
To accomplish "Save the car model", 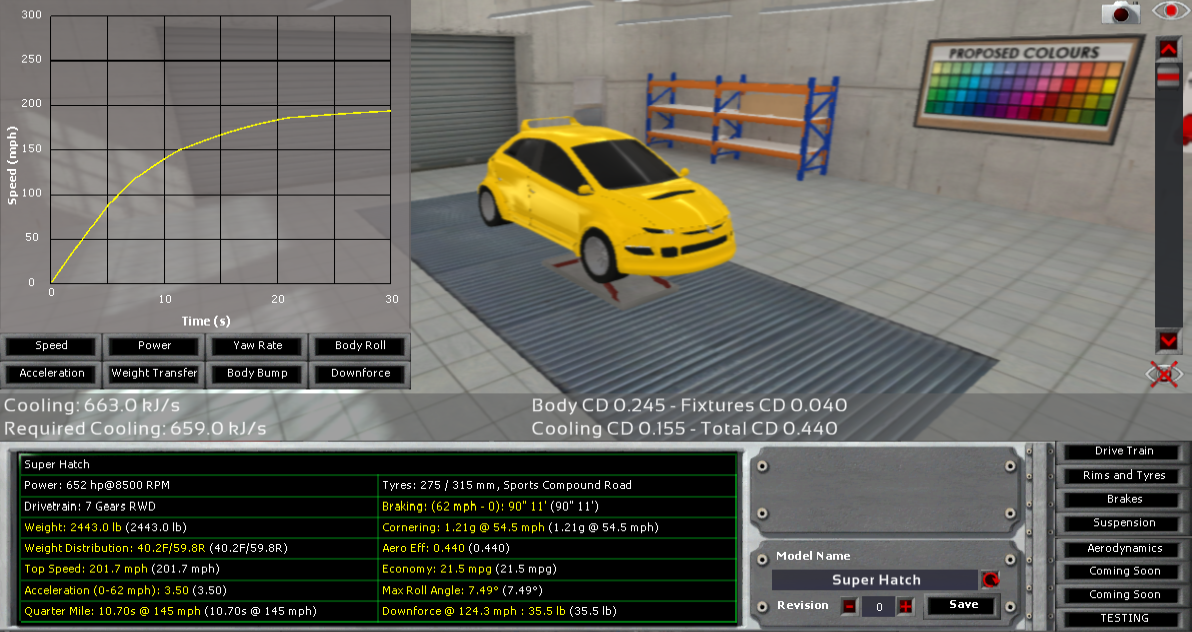I will point(963,605).
